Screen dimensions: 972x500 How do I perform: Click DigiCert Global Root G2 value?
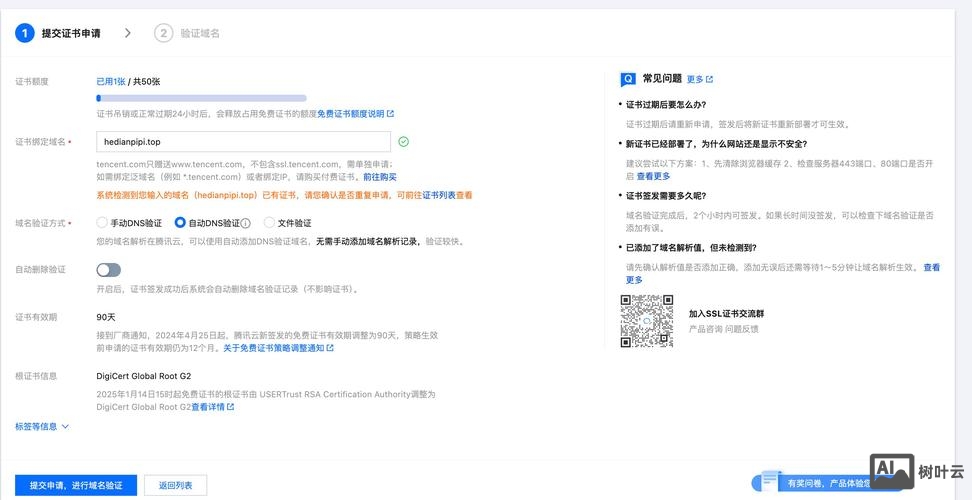point(144,376)
